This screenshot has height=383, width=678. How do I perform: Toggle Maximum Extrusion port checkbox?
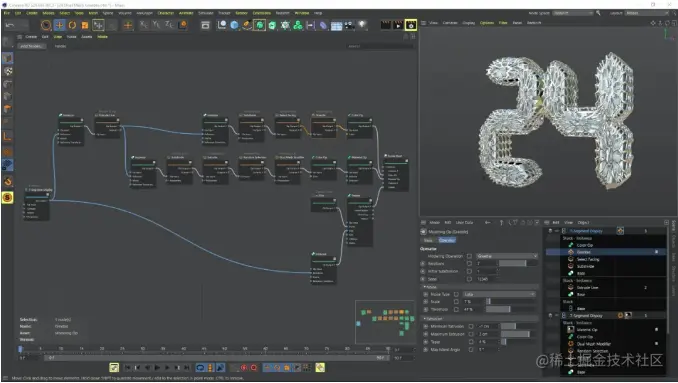coord(471,334)
